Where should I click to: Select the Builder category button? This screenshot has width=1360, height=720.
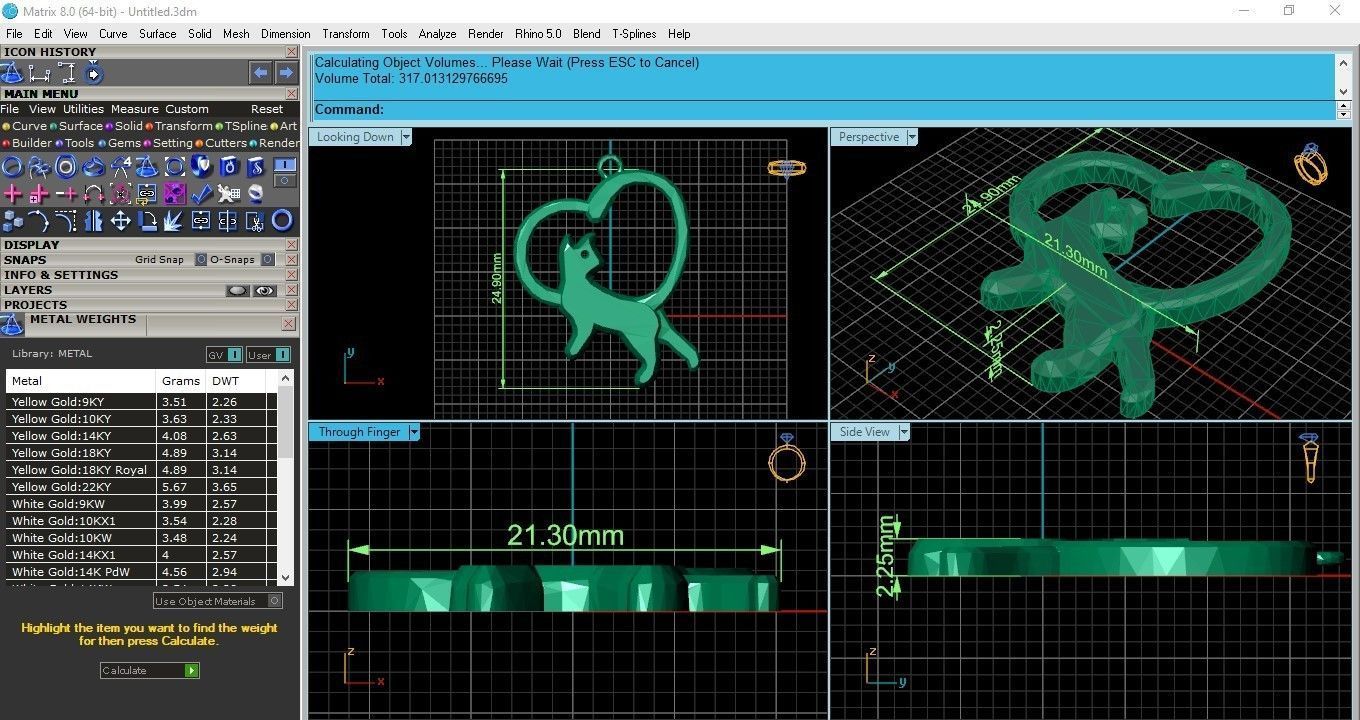pyautogui.click(x=26, y=143)
